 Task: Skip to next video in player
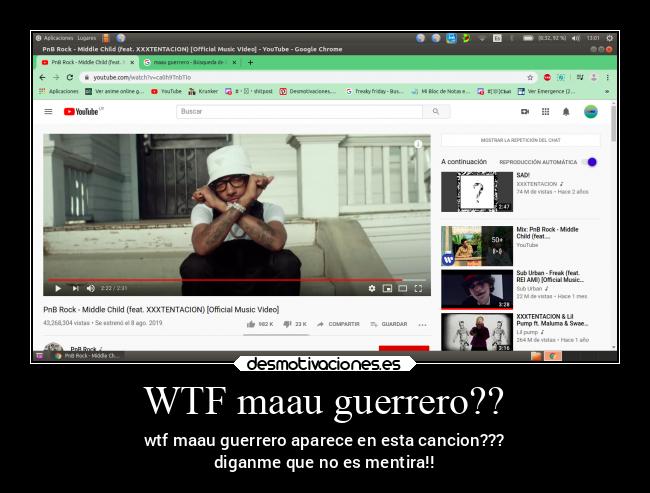[75, 289]
